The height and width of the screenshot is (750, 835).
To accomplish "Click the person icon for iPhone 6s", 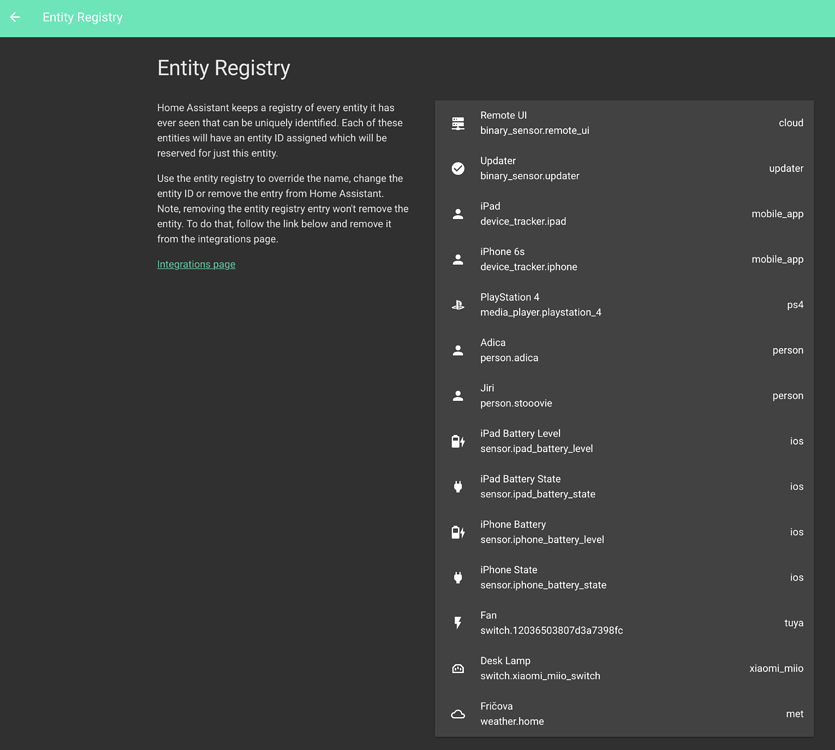I will [457, 258].
